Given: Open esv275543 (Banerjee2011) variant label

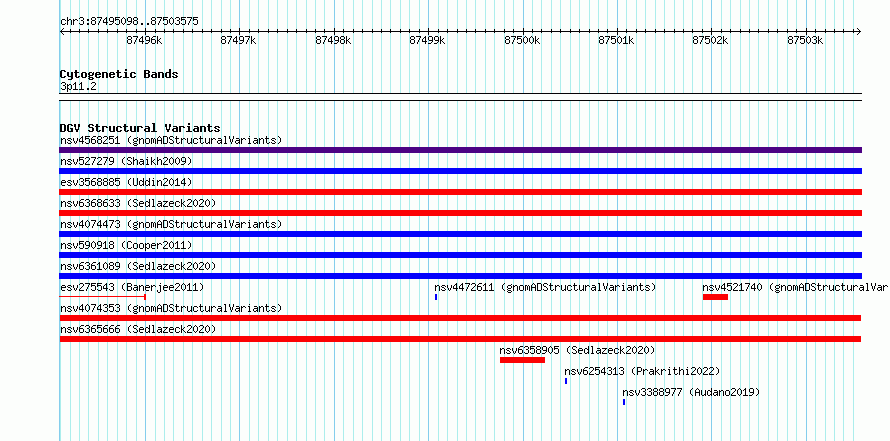Looking at the screenshot, I should (132, 287).
